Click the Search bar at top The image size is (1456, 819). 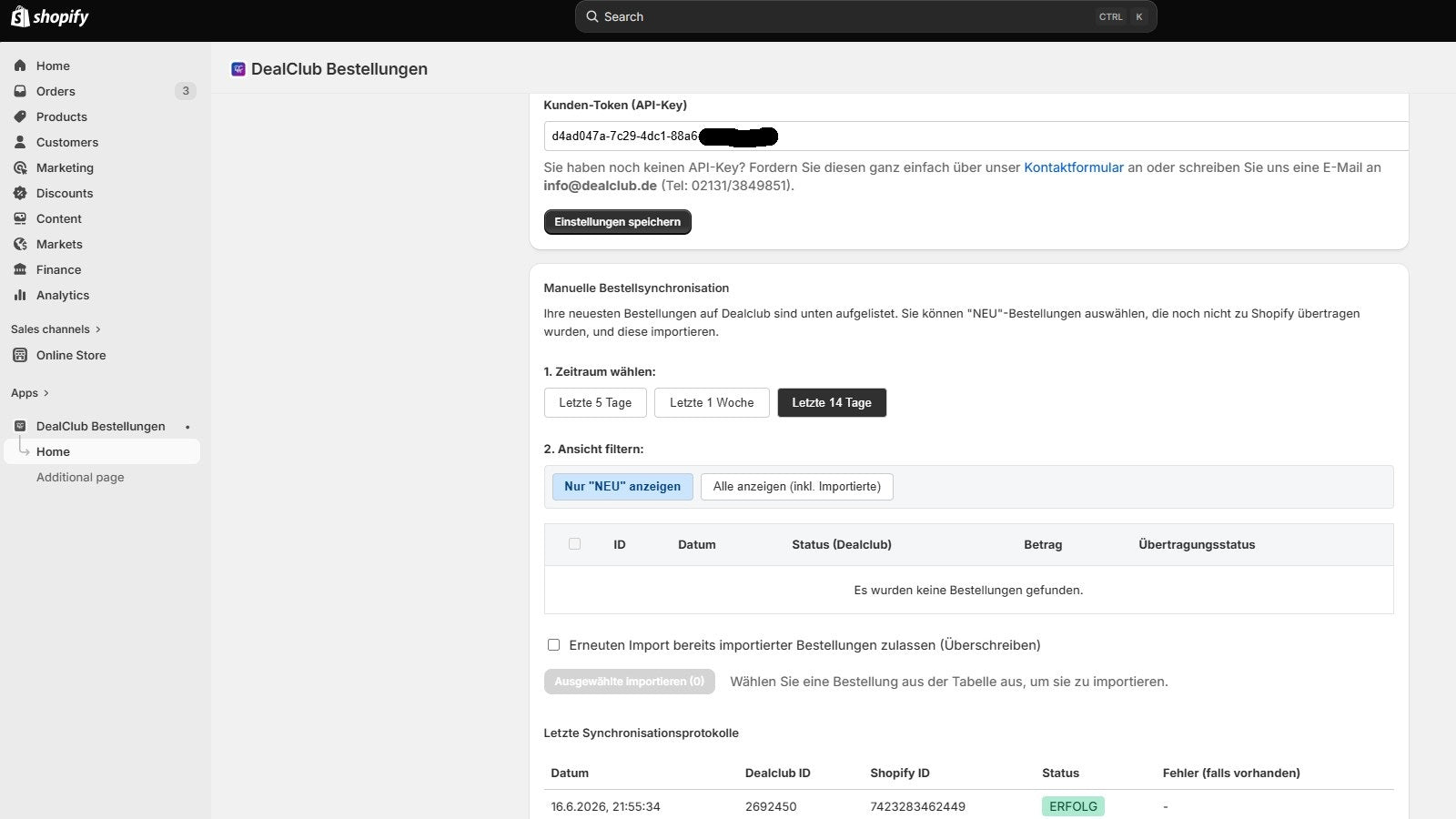click(x=865, y=16)
